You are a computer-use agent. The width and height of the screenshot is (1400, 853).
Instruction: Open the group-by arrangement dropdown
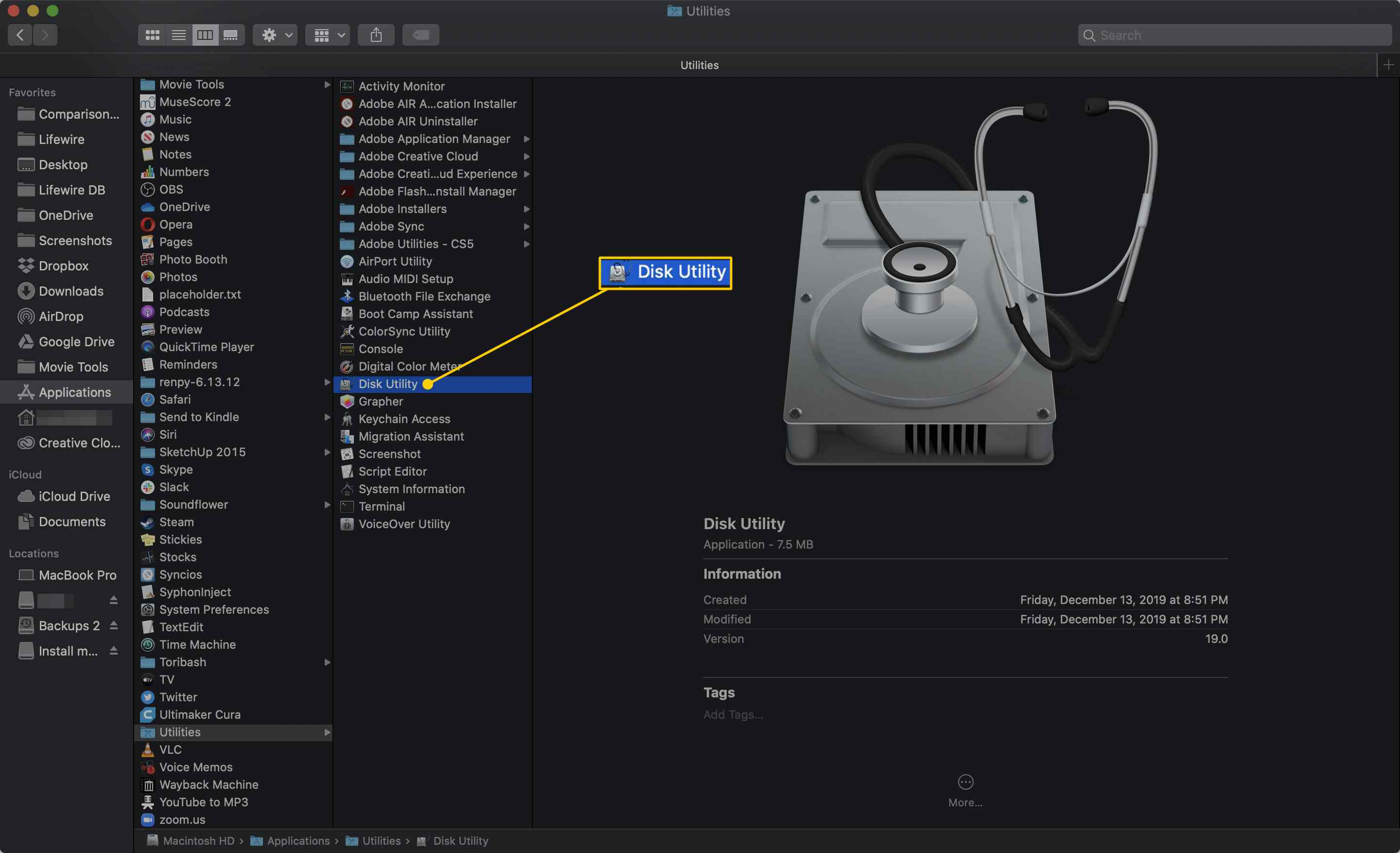point(328,35)
